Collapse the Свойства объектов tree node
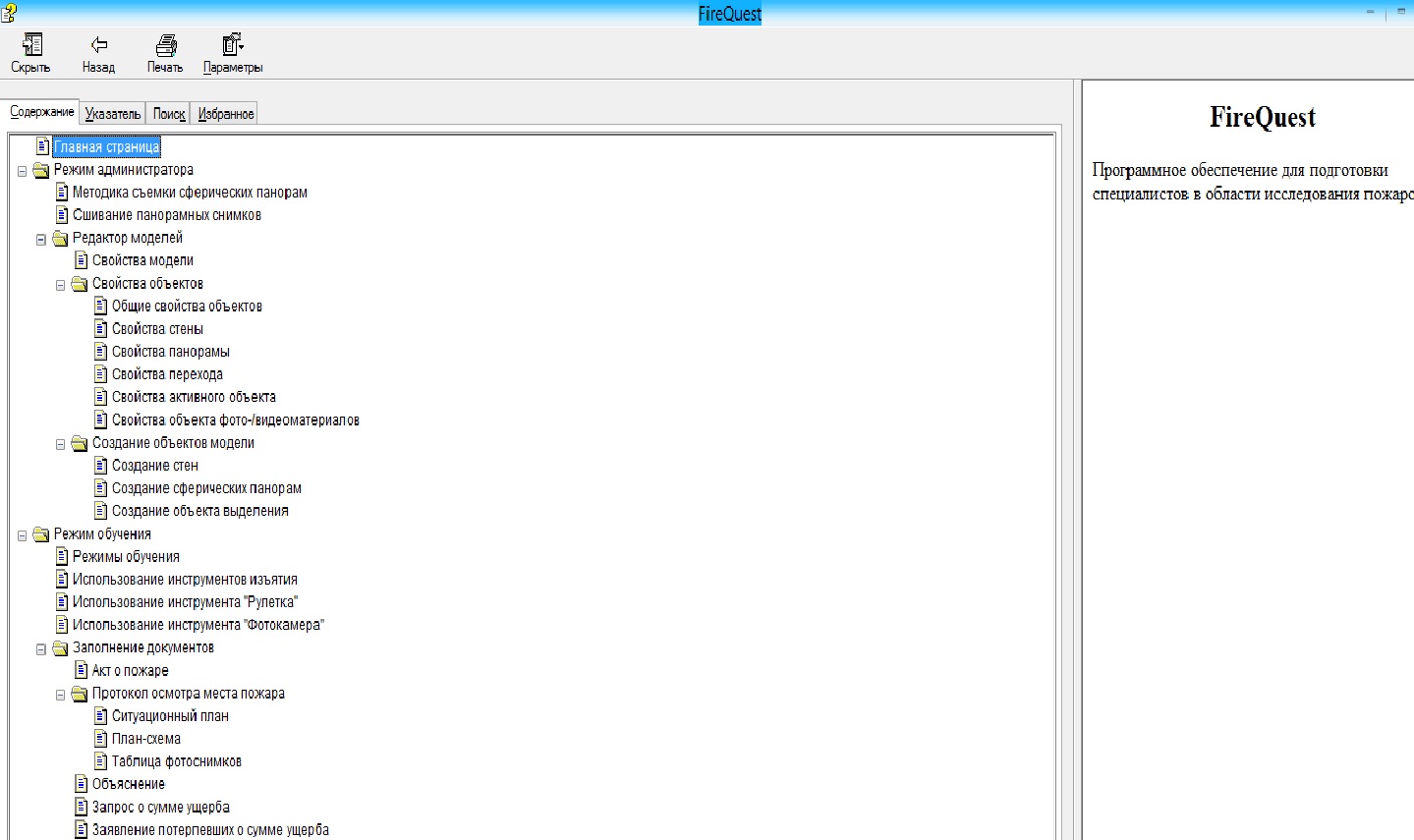The height and width of the screenshot is (840, 1414). click(60, 285)
